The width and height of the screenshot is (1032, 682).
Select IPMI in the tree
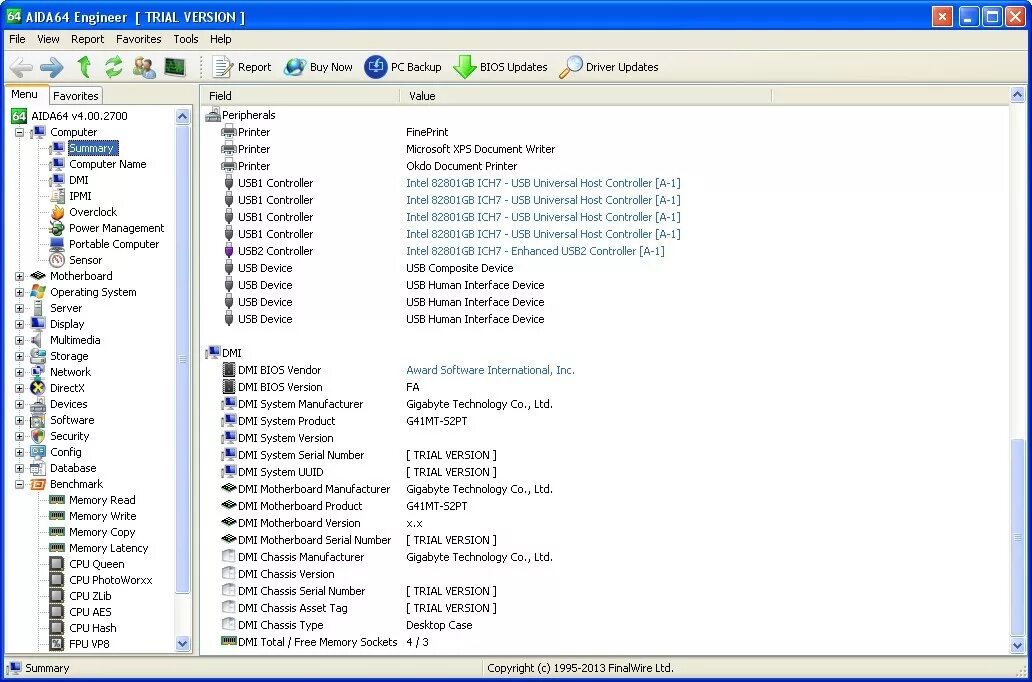click(80, 196)
